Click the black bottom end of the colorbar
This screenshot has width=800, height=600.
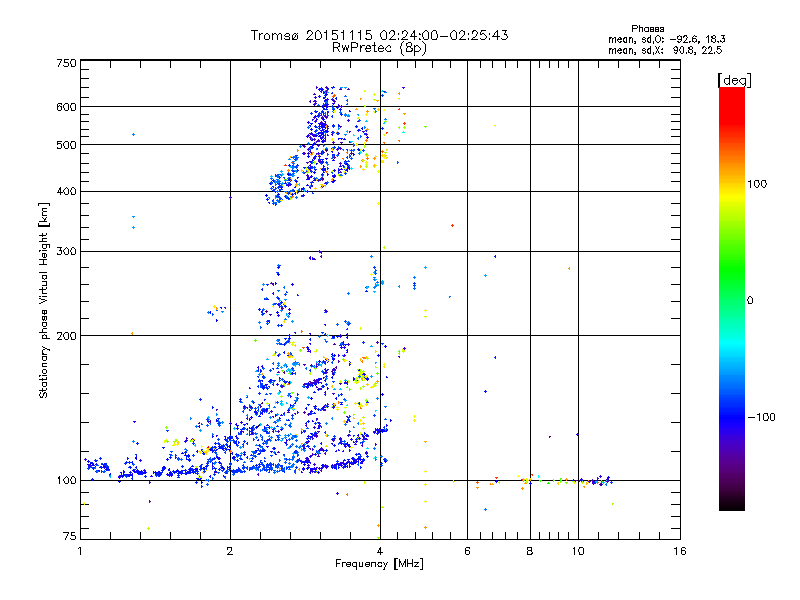[x=732, y=503]
